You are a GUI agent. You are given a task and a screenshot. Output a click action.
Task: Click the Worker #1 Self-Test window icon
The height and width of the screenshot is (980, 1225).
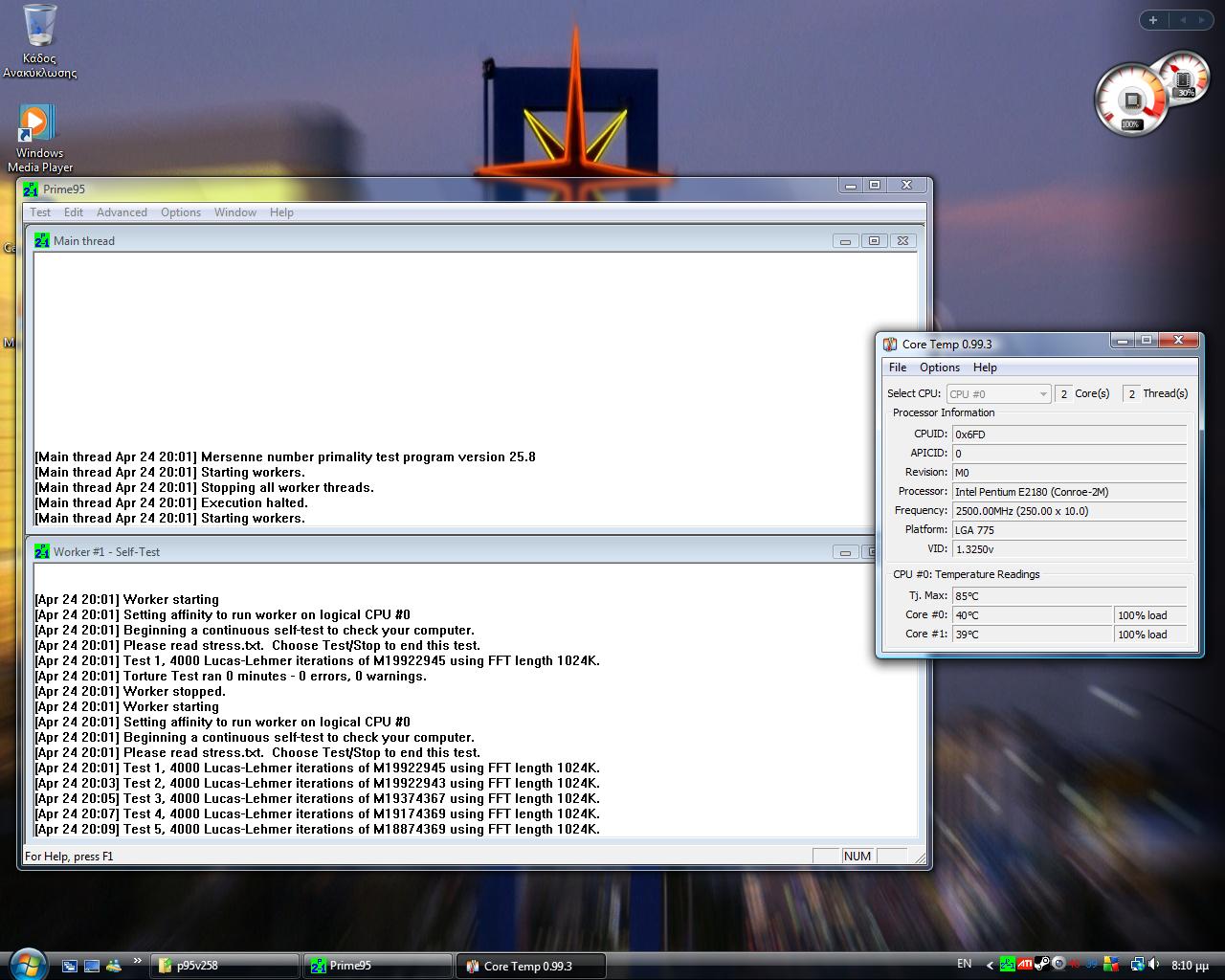pyautogui.click(x=42, y=551)
